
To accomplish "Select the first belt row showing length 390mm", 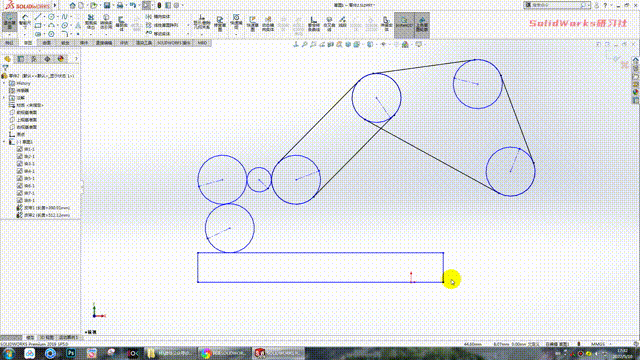I will (x=43, y=208).
